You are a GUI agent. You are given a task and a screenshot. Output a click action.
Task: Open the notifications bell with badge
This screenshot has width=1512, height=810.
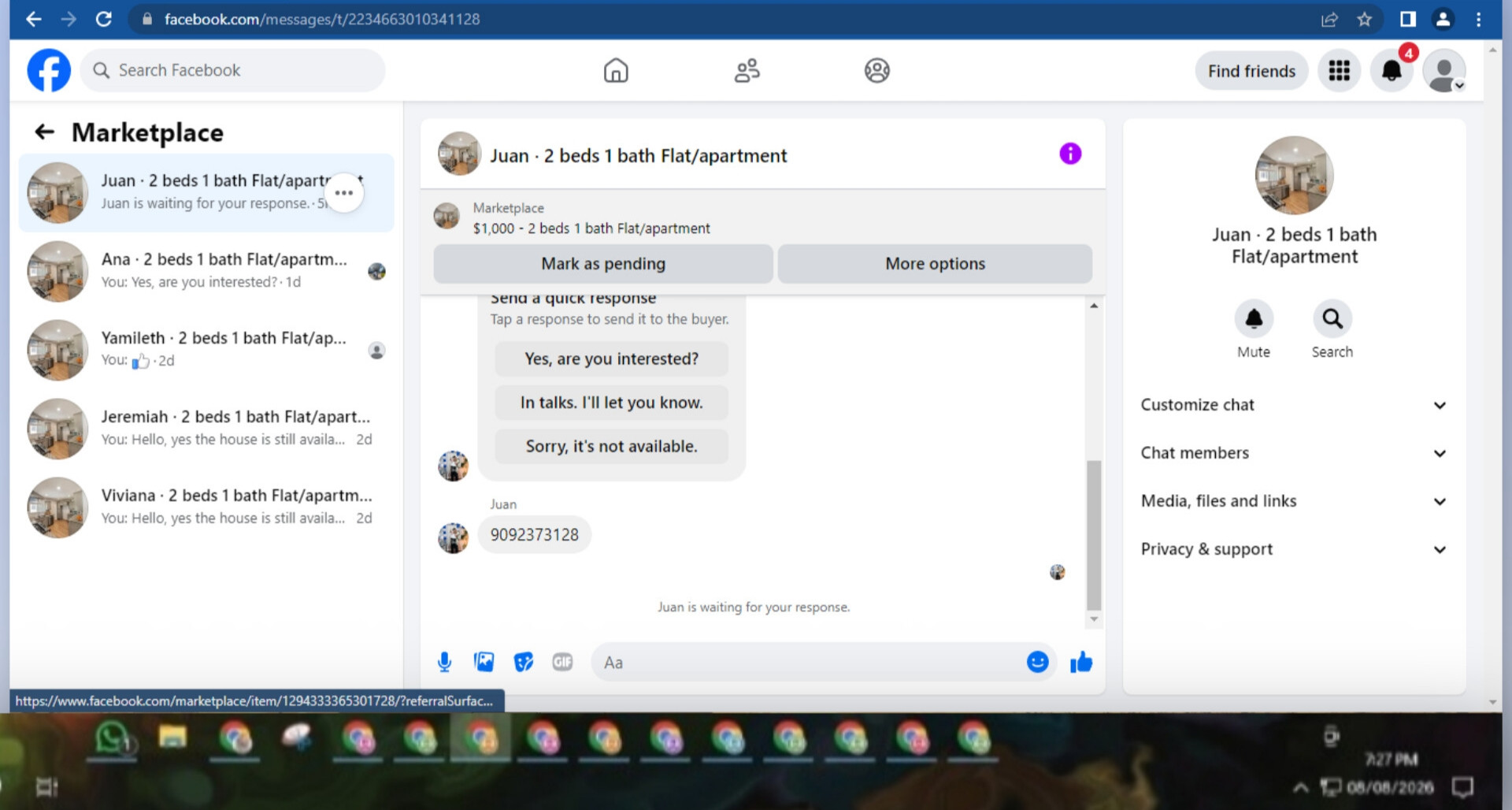tap(1392, 71)
